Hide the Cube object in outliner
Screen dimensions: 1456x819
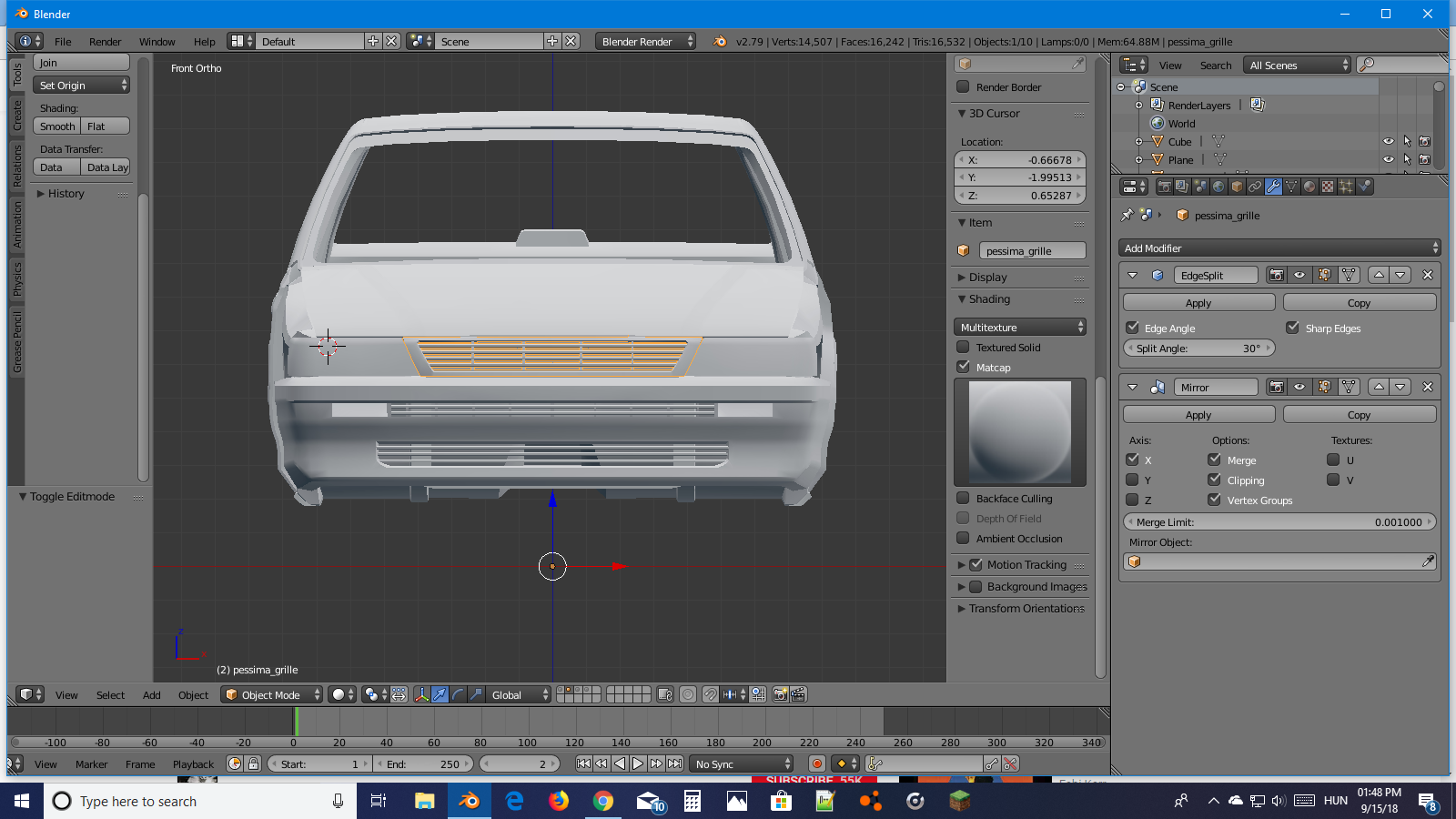coord(1388,142)
